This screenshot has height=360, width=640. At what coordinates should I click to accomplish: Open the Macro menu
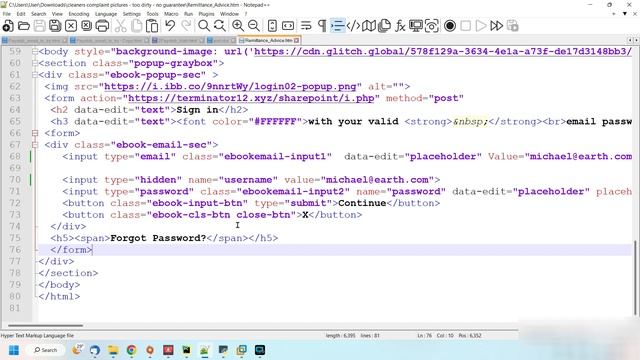(171, 14)
